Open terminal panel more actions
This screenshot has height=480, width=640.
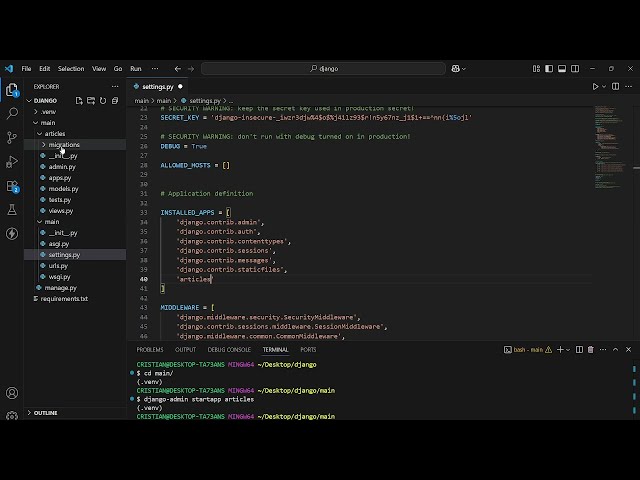click(603, 349)
